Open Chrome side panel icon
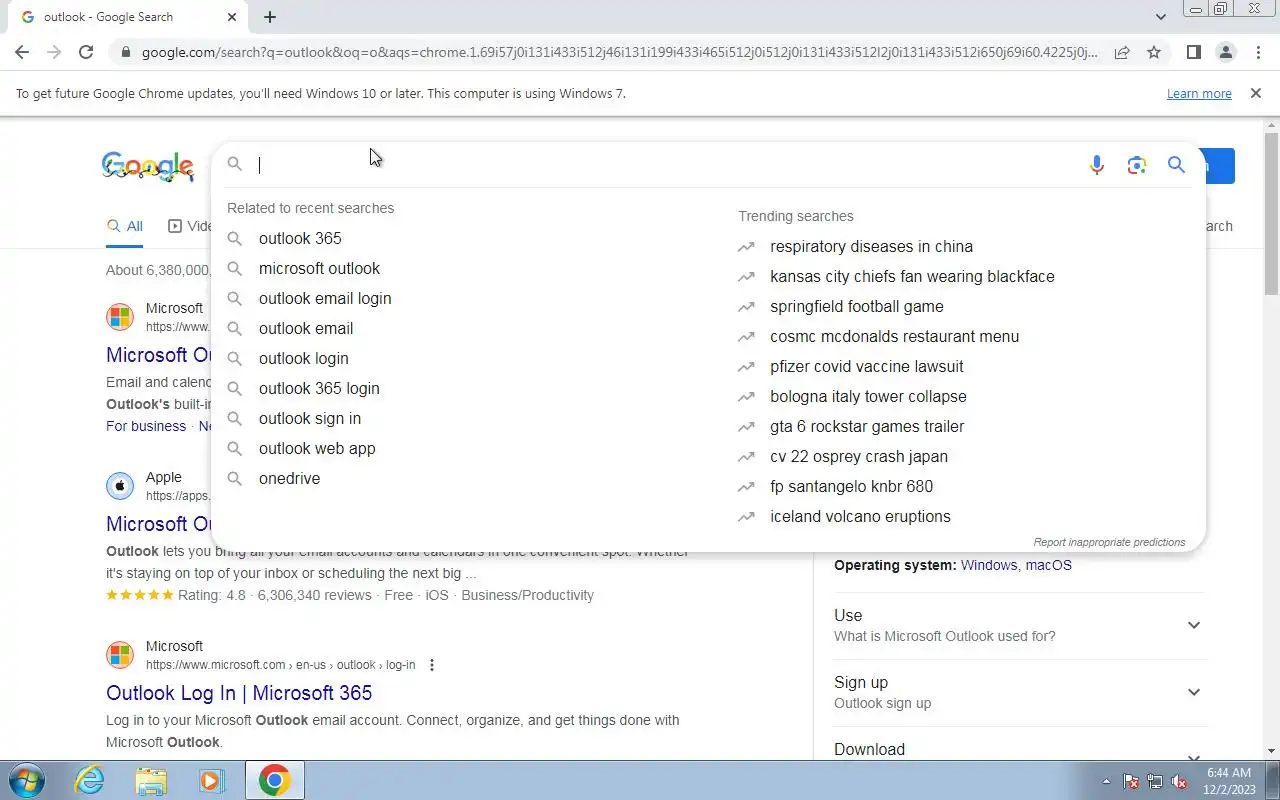The height and width of the screenshot is (800, 1280). tap(1193, 52)
